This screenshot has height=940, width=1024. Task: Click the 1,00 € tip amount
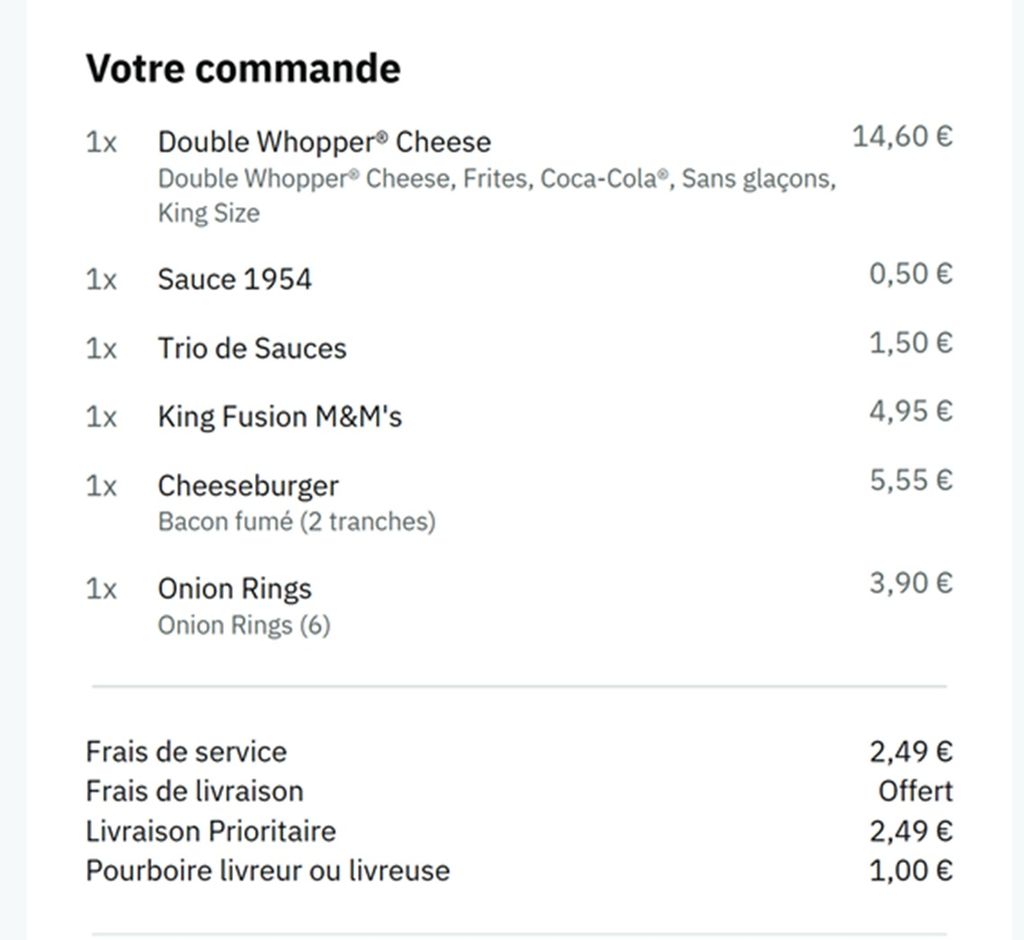click(910, 871)
